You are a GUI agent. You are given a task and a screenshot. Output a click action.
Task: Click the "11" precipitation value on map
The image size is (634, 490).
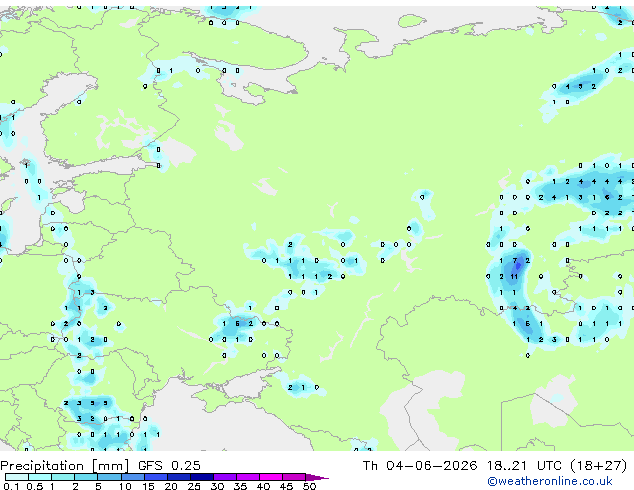514,277
